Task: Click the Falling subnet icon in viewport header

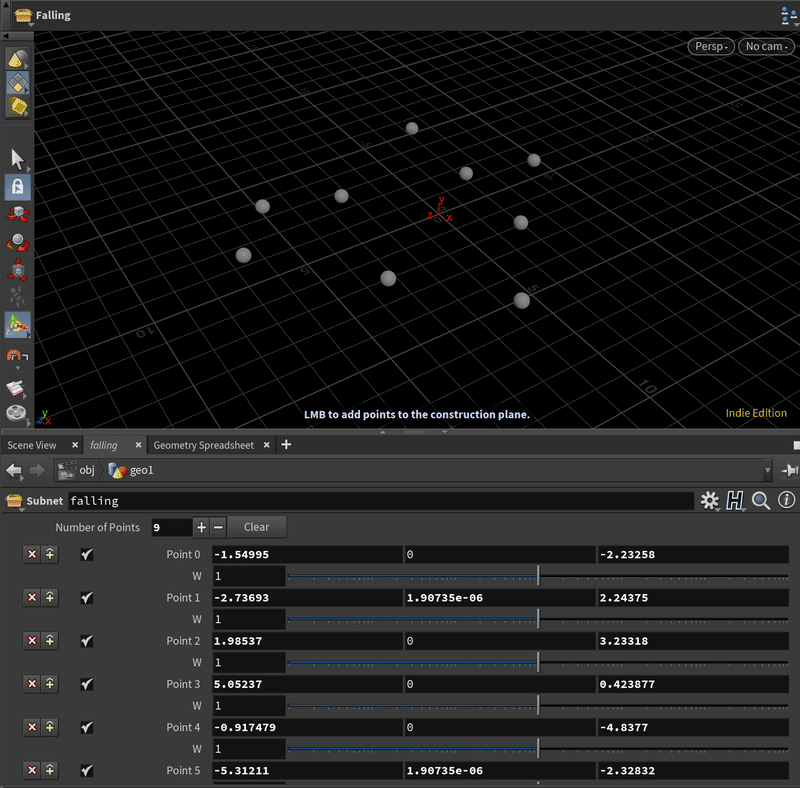Action: 23,15
